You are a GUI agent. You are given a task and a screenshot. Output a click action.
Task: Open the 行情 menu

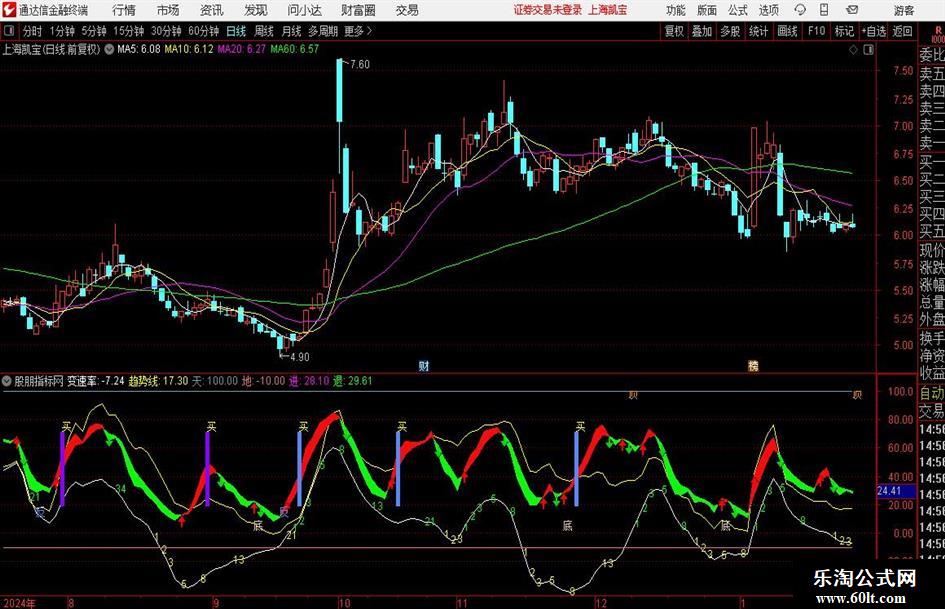click(x=124, y=10)
